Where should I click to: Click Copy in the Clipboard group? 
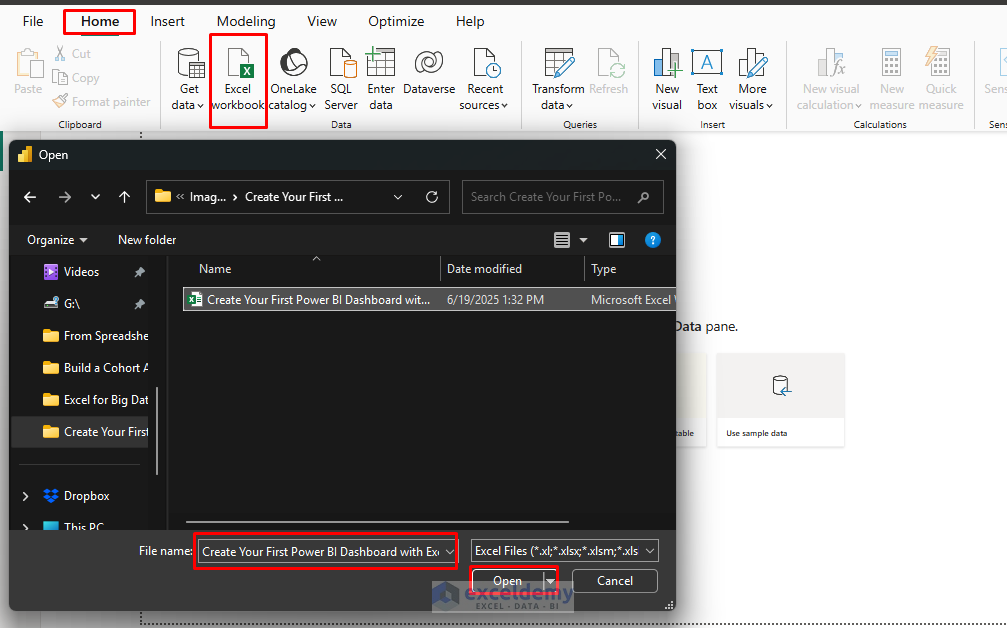pos(76,78)
